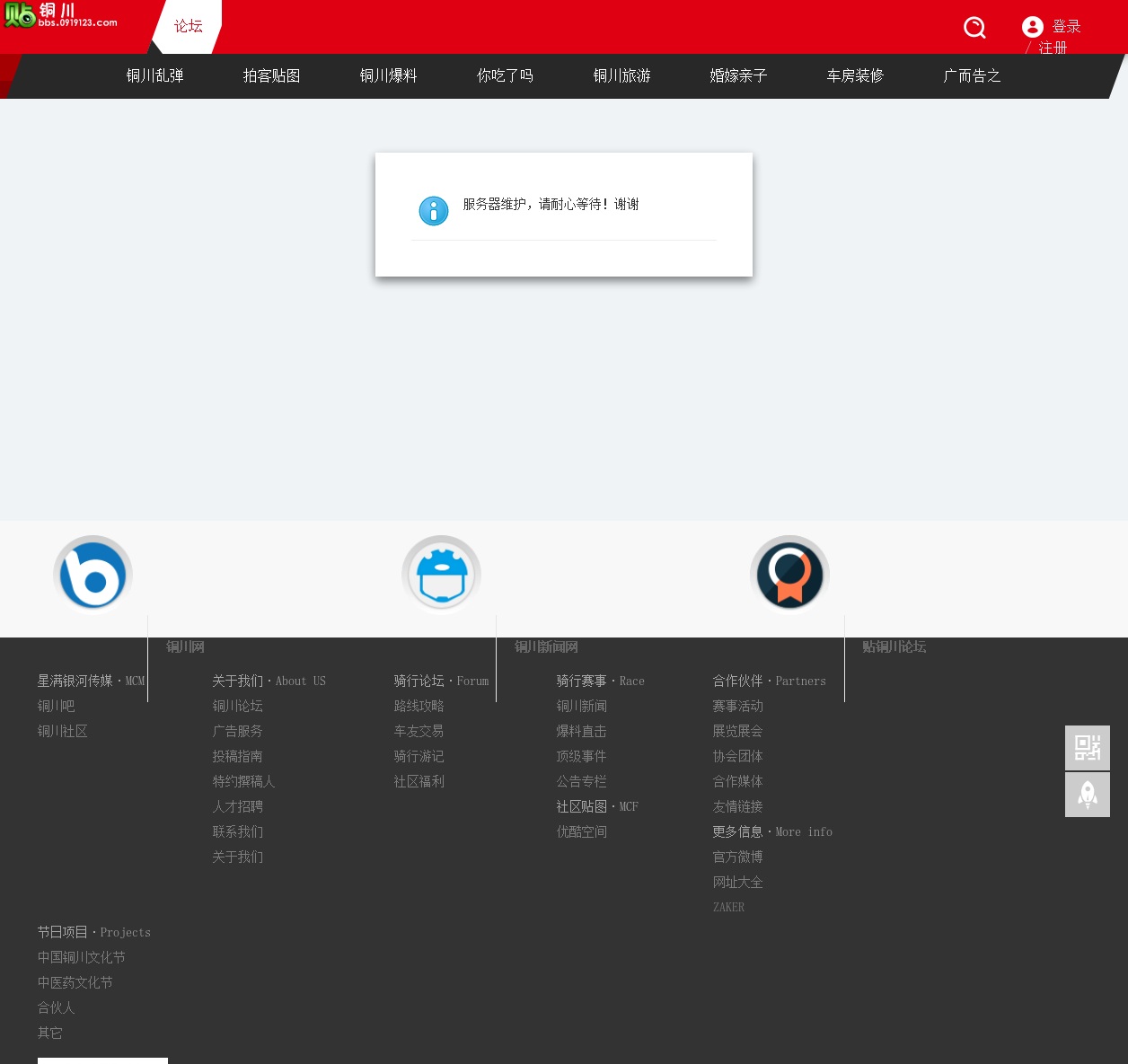Open 官方微博 footer link

(737, 857)
